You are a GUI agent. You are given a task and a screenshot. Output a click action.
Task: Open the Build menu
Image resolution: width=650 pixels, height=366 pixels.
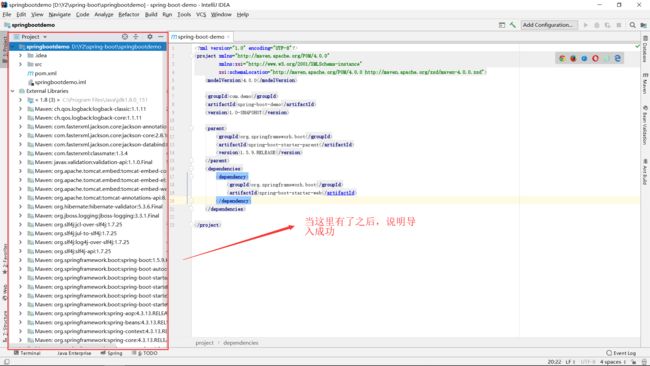point(151,14)
